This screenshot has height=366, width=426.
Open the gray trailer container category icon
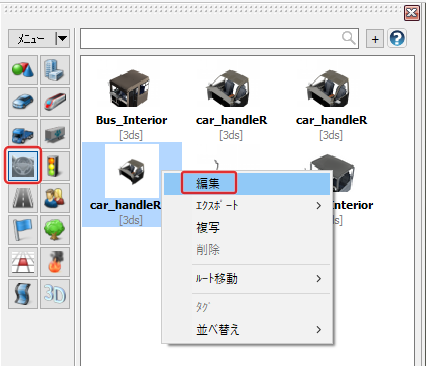[x=55, y=134]
